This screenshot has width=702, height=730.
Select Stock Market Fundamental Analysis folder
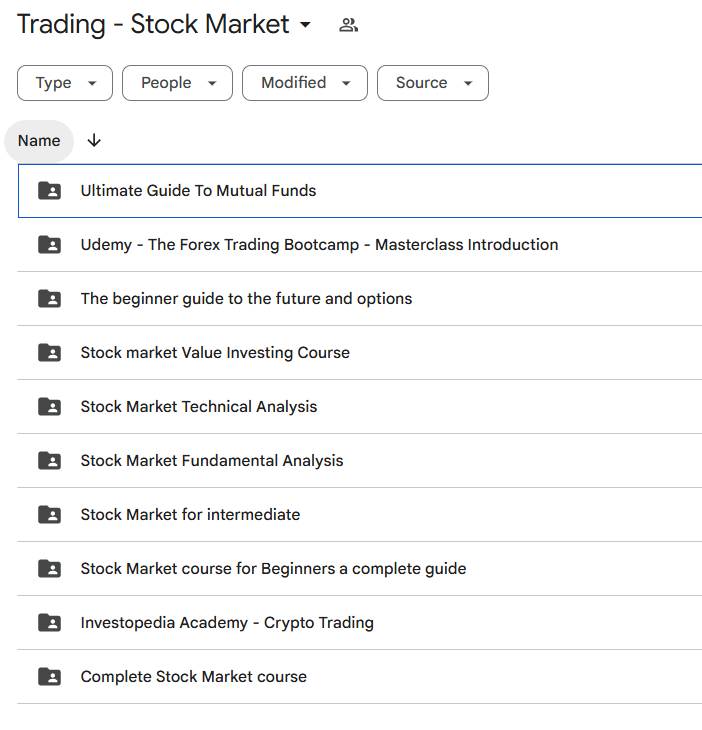pyautogui.click(x=359, y=461)
